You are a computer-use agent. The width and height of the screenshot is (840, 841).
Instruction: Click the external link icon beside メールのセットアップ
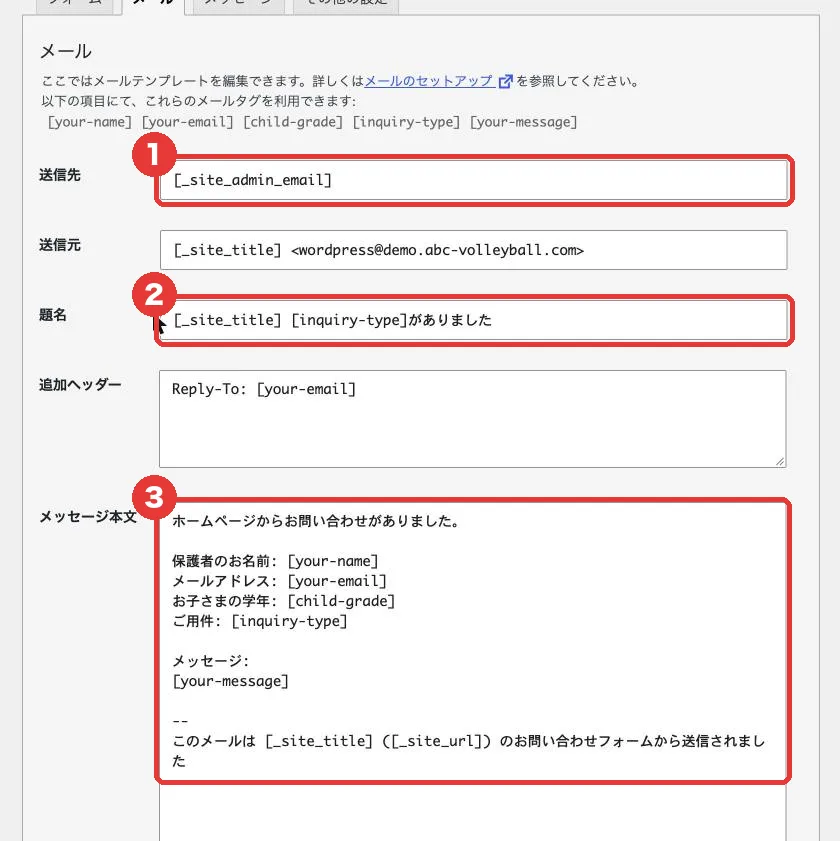tap(505, 82)
